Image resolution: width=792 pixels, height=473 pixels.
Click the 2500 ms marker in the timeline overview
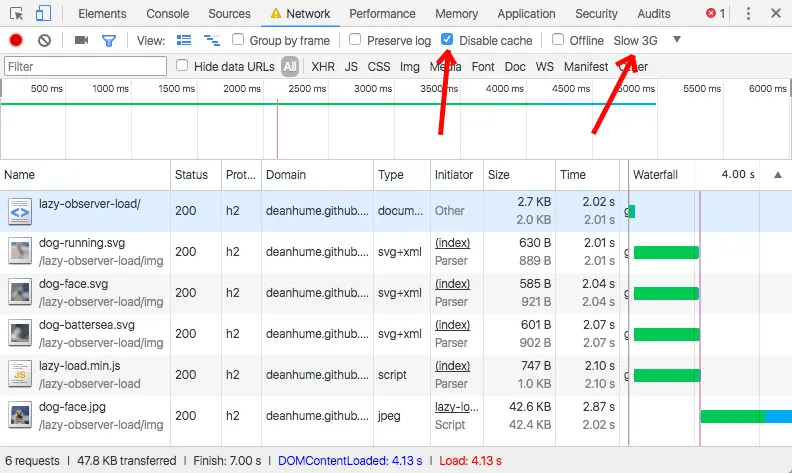pyautogui.click(x=307, y=89)
